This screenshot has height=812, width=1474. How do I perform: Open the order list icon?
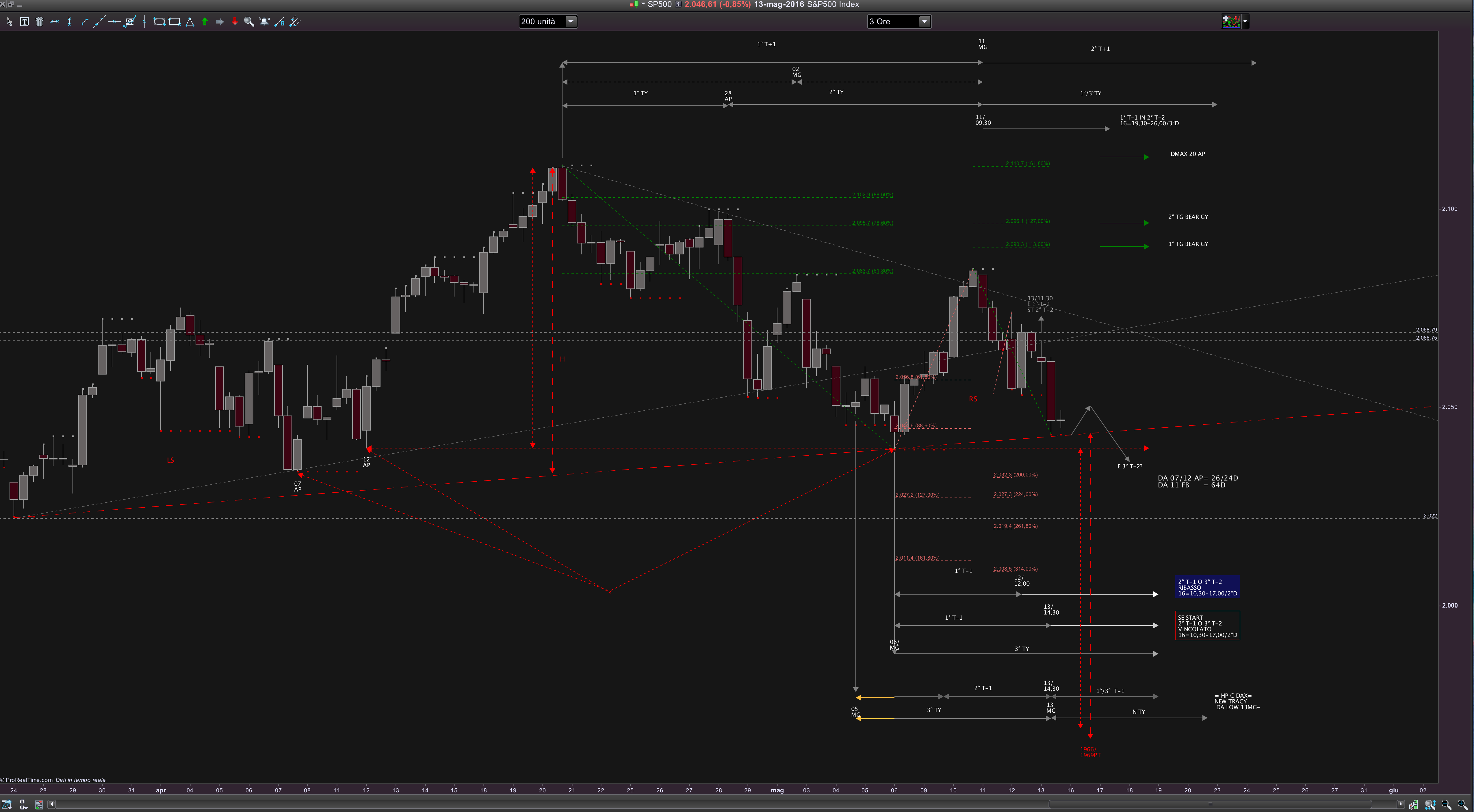(x=39, y=804)
